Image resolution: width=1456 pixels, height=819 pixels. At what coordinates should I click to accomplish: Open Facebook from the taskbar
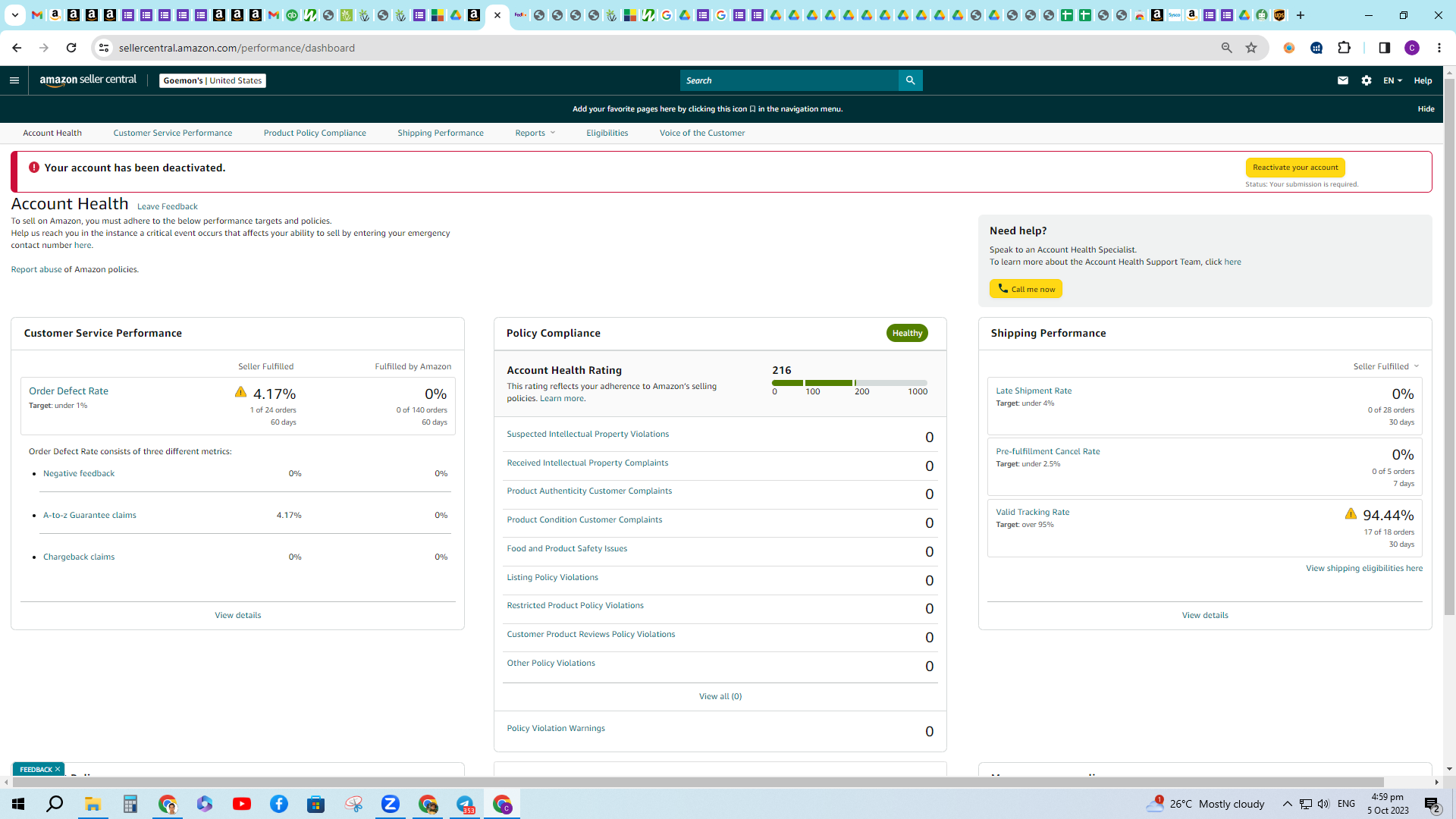click(279, 804)
